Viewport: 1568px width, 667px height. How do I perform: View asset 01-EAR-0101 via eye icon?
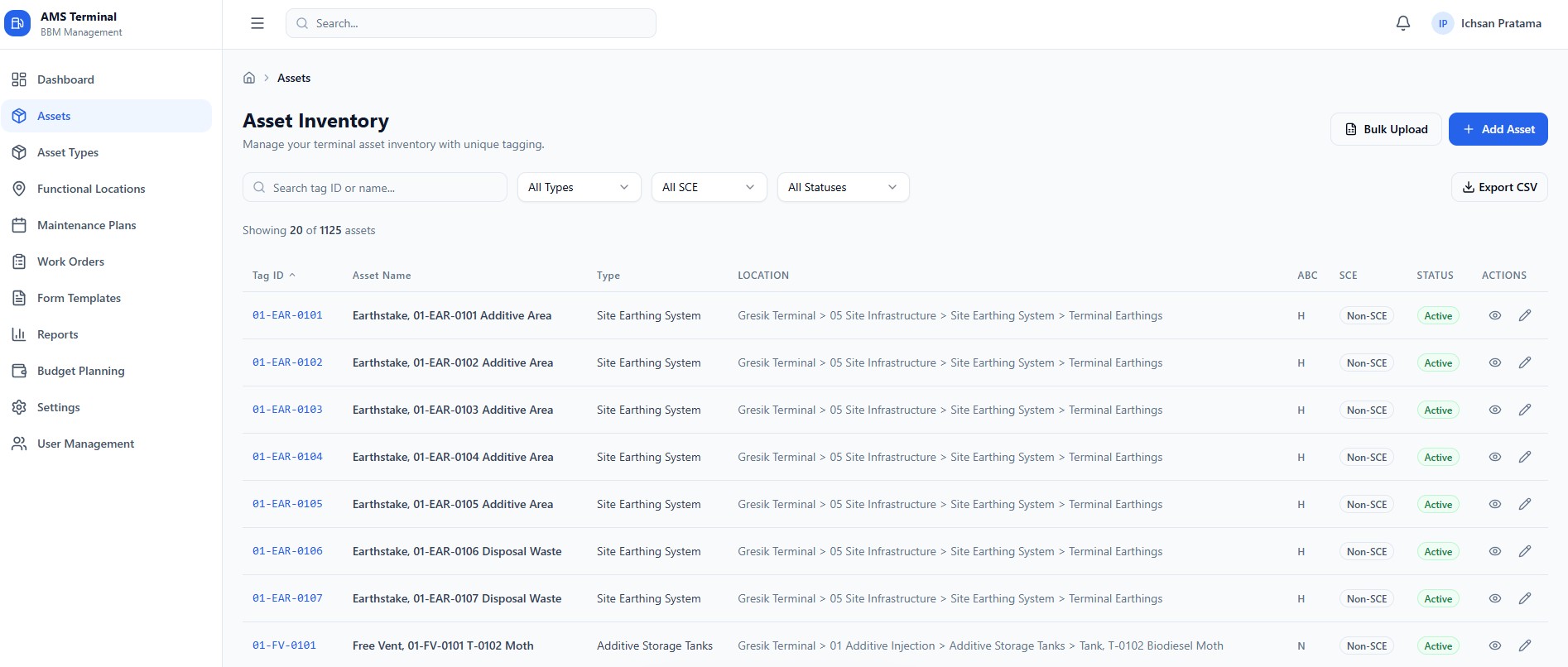pos(1494,315)
